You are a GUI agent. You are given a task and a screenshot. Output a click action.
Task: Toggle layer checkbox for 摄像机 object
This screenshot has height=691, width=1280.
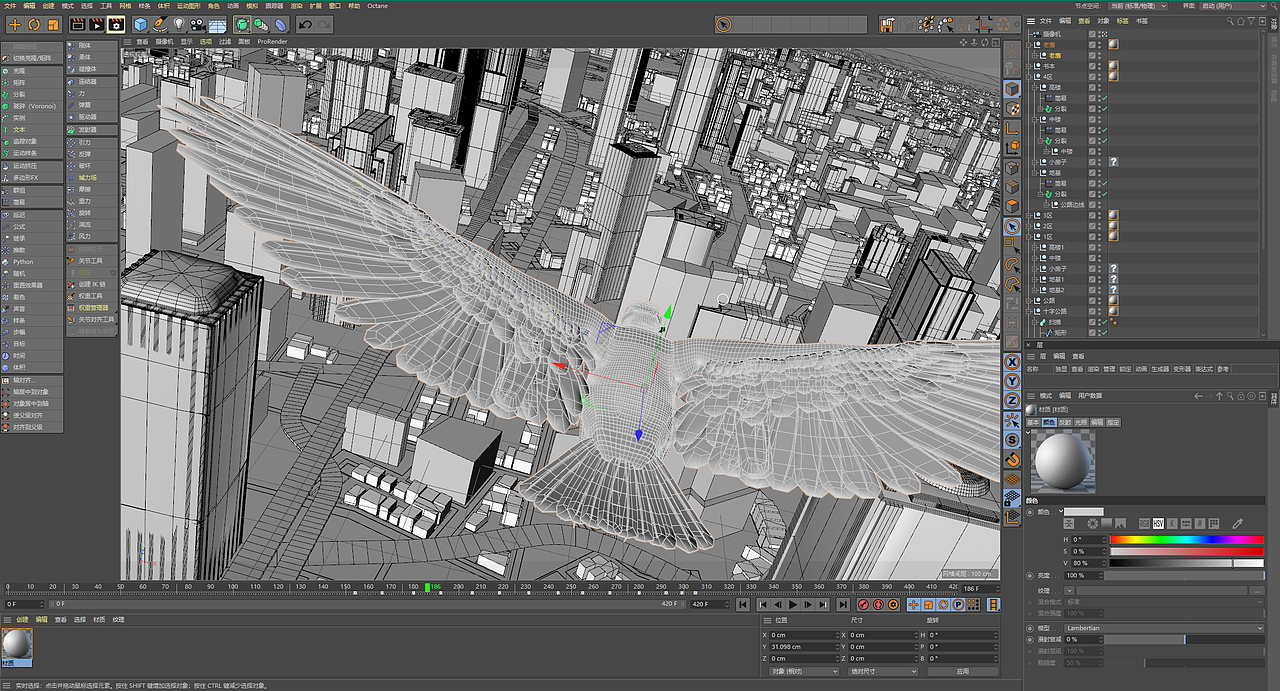click(x=1092, y=34)
